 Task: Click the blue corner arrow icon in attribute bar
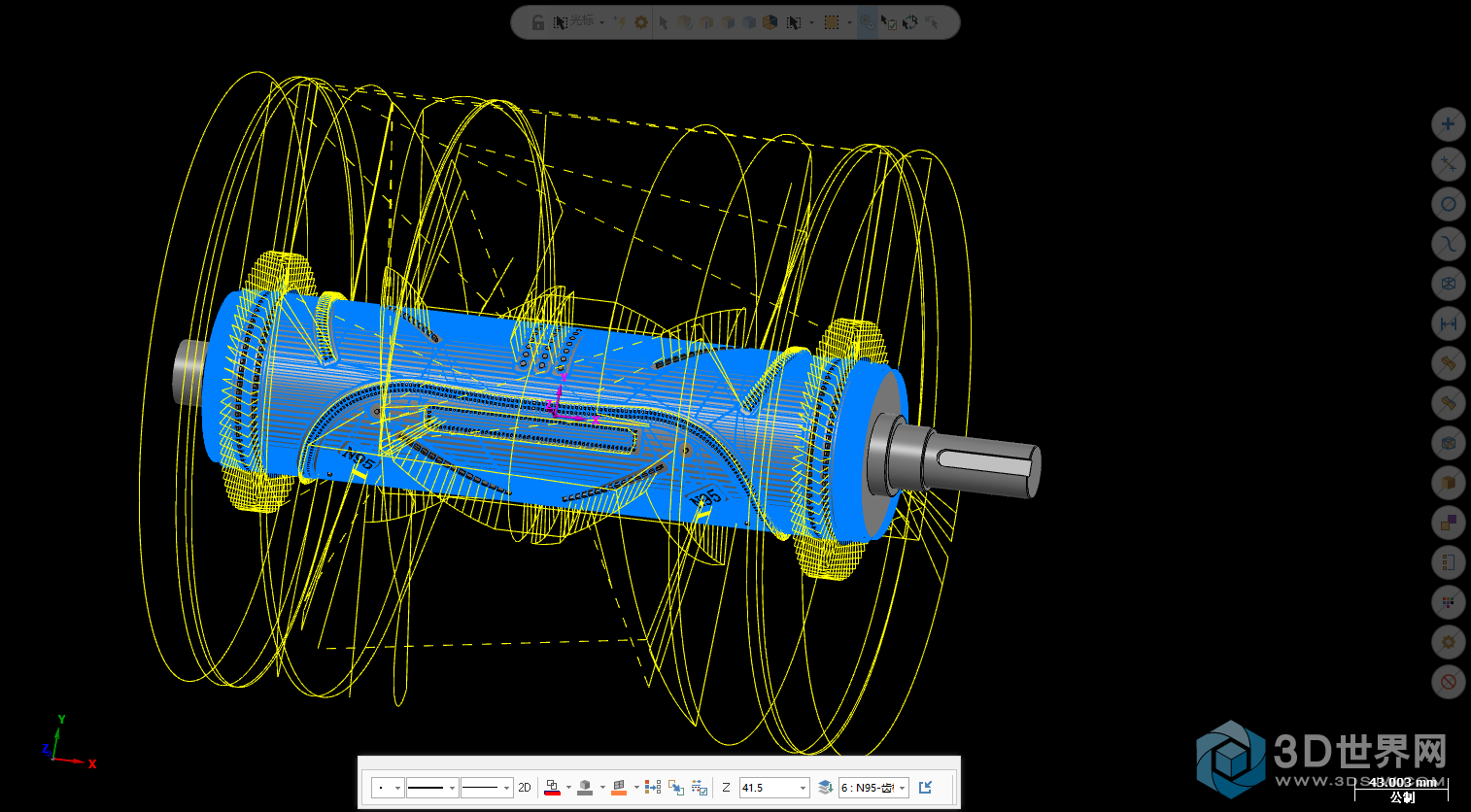pos(925,787)
